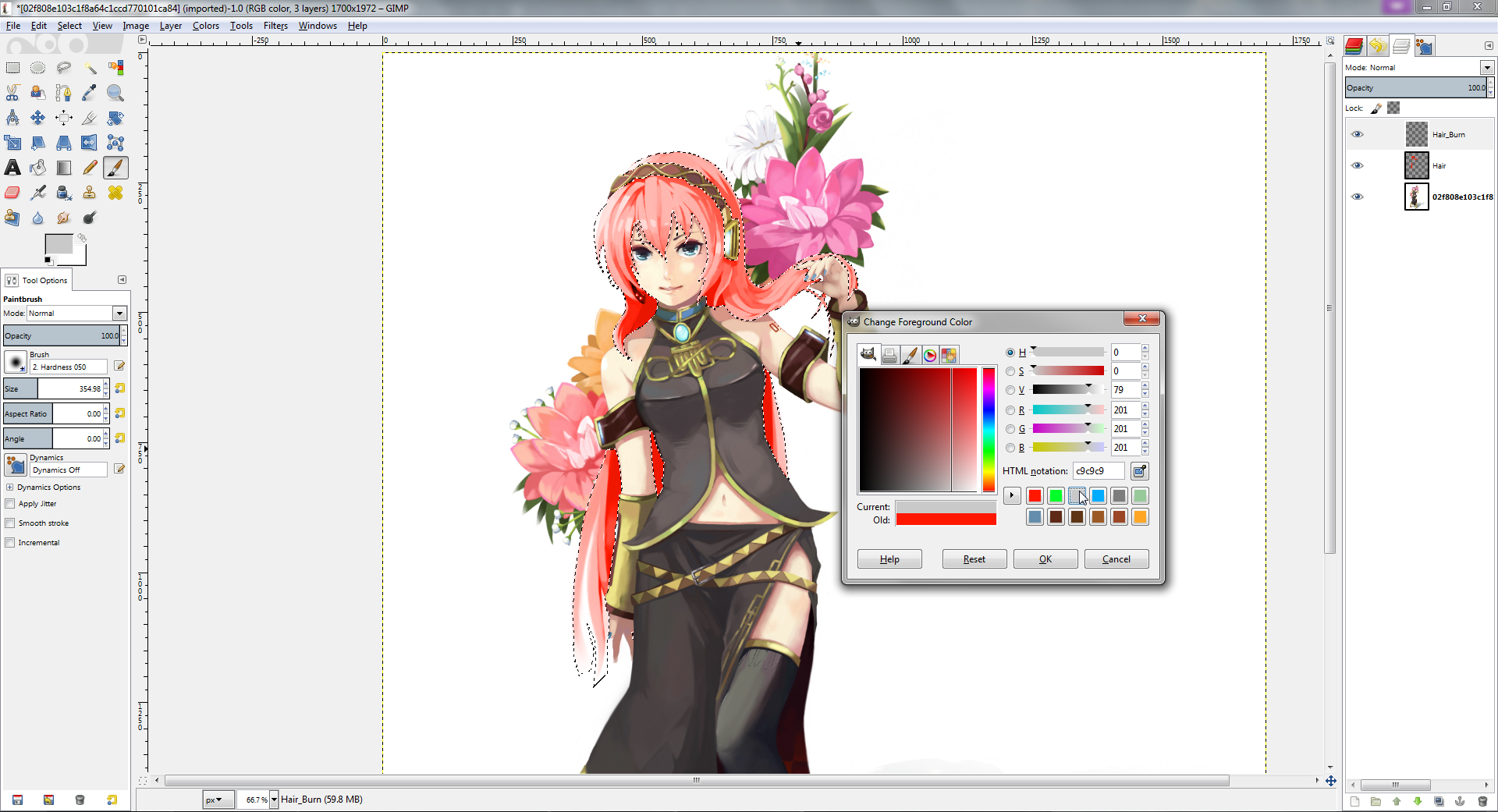Open the Select menu

(x=69, y=26)
